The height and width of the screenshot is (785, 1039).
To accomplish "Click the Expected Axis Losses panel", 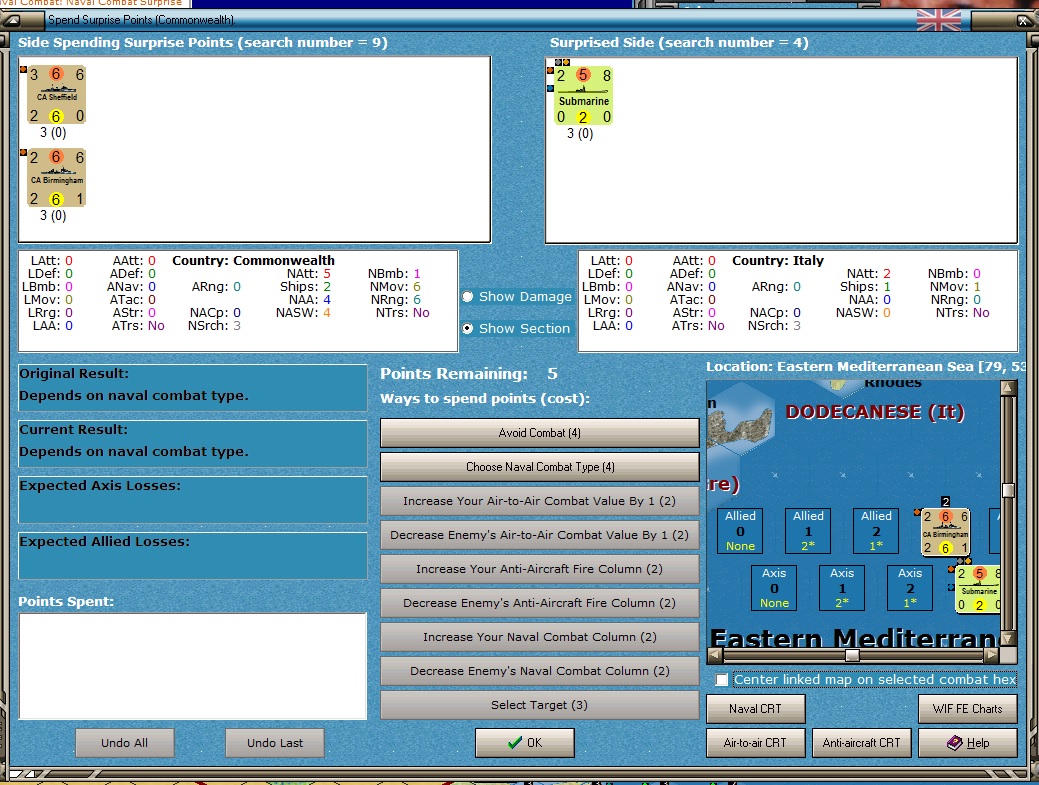I will [x=193, y=499].
